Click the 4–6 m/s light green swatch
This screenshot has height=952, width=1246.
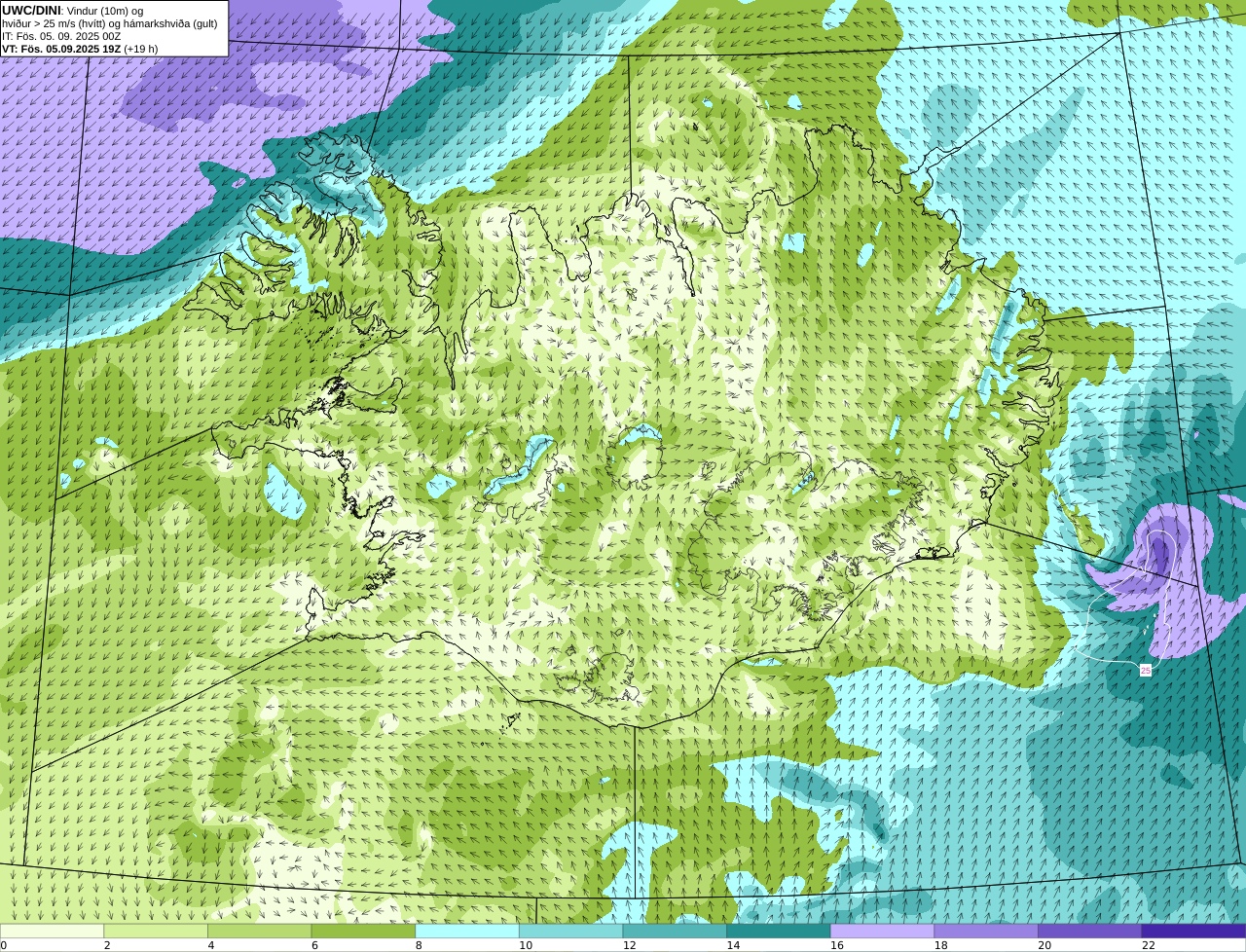tap(259, 931)
